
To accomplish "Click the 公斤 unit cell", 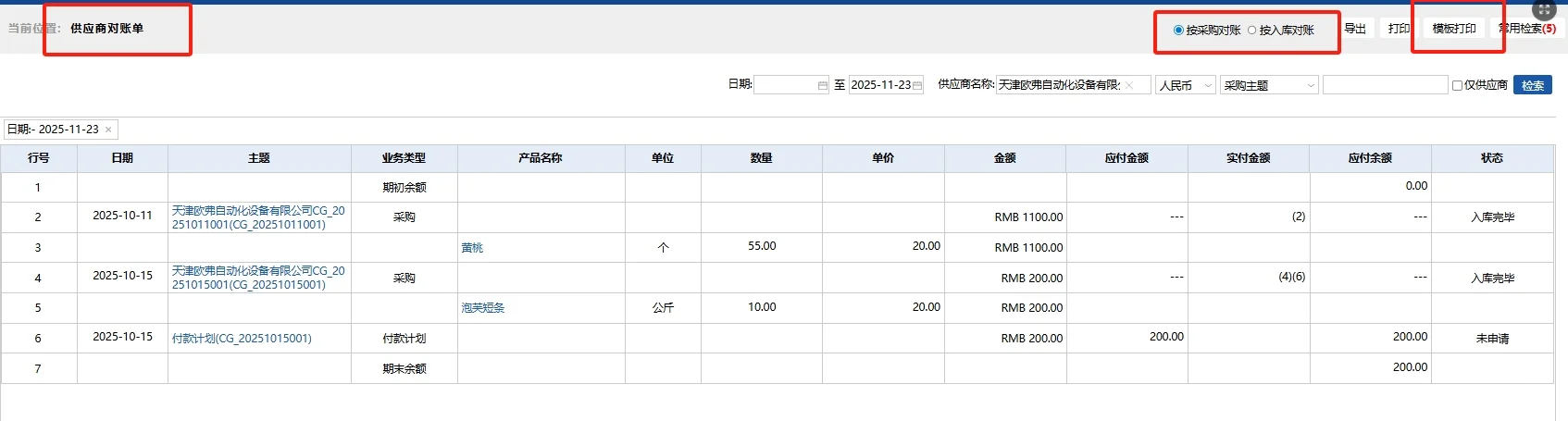I will pyautogui.click(x=663, y=308).
